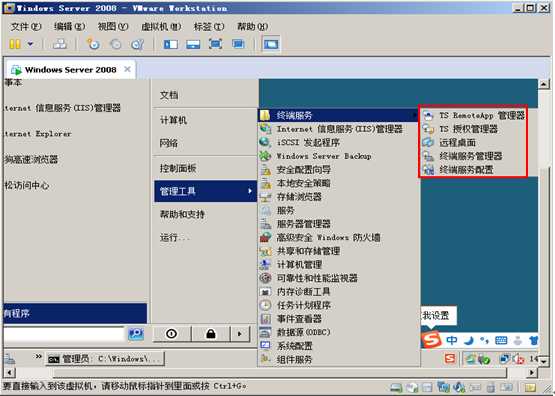The width and height of the screenshot is (555, 396).
Task: Open the 标签(T) menu
Action: 209,27
